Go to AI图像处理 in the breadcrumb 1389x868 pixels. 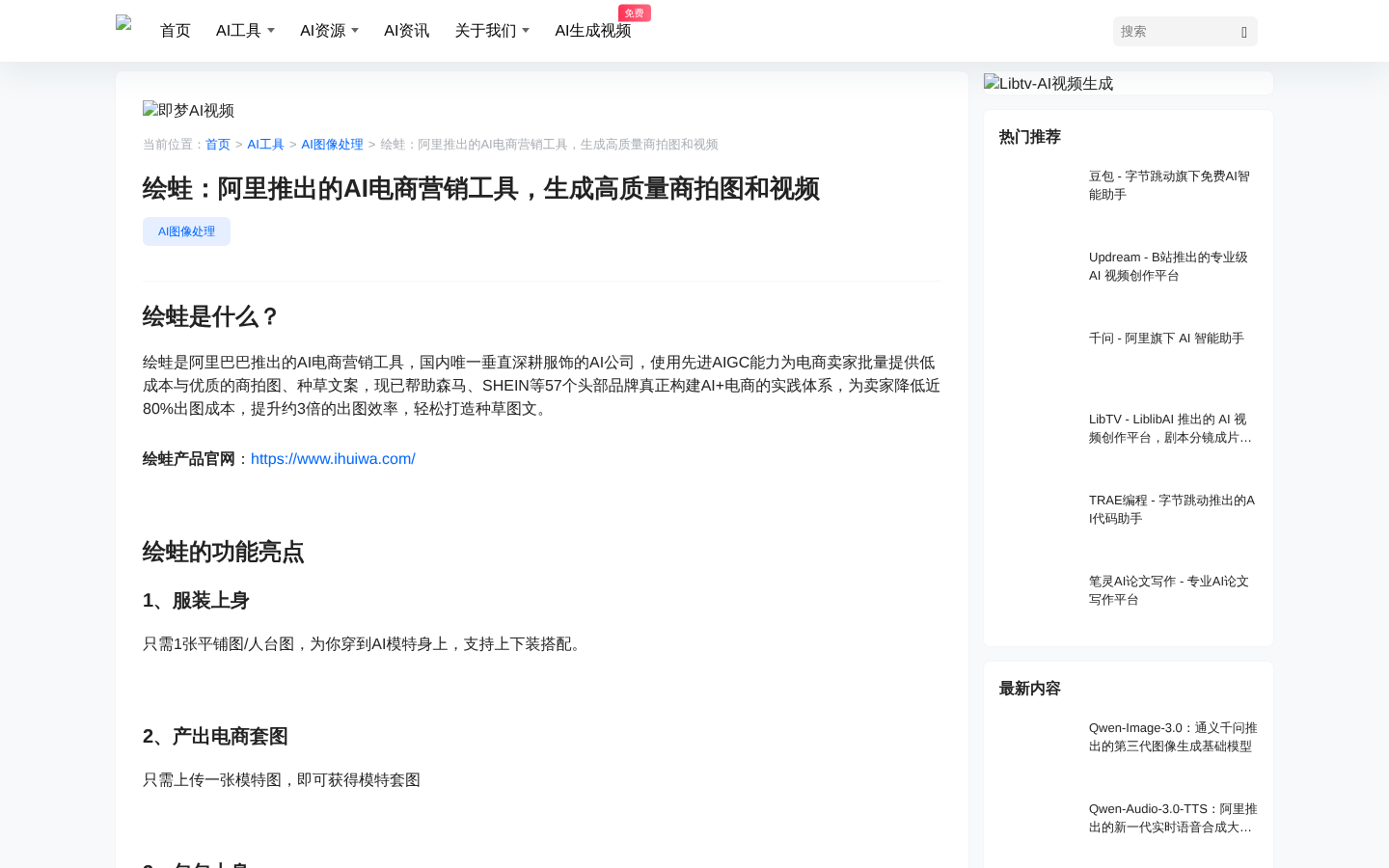coord(332,145)
